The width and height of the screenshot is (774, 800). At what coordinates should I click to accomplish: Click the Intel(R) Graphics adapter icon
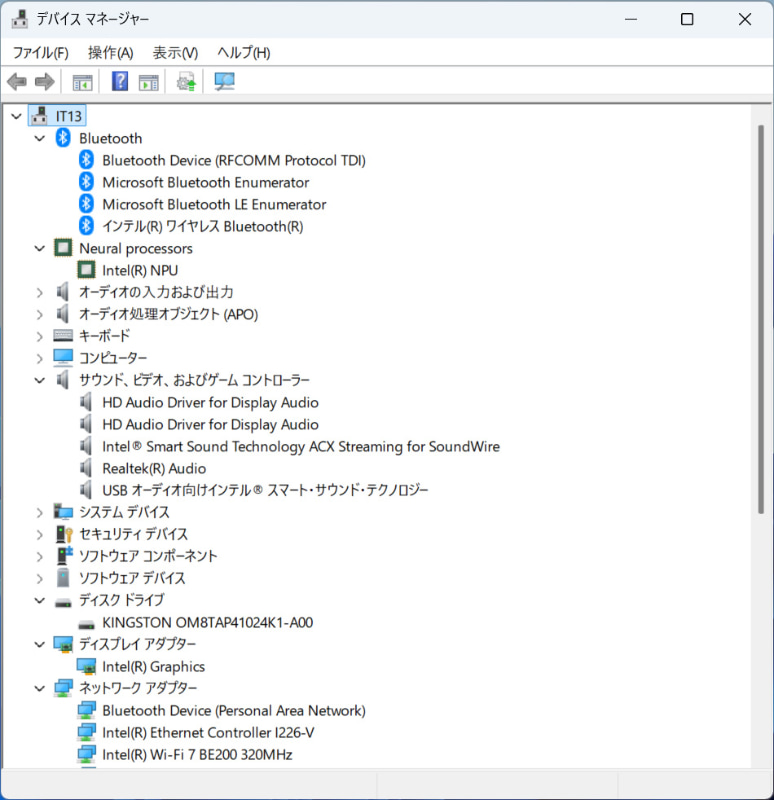(x=86, y=666)
